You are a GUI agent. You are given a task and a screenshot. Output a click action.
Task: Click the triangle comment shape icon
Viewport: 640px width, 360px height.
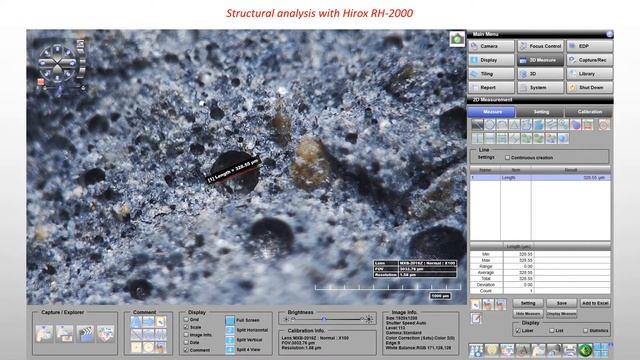click(x=136, y=322)
